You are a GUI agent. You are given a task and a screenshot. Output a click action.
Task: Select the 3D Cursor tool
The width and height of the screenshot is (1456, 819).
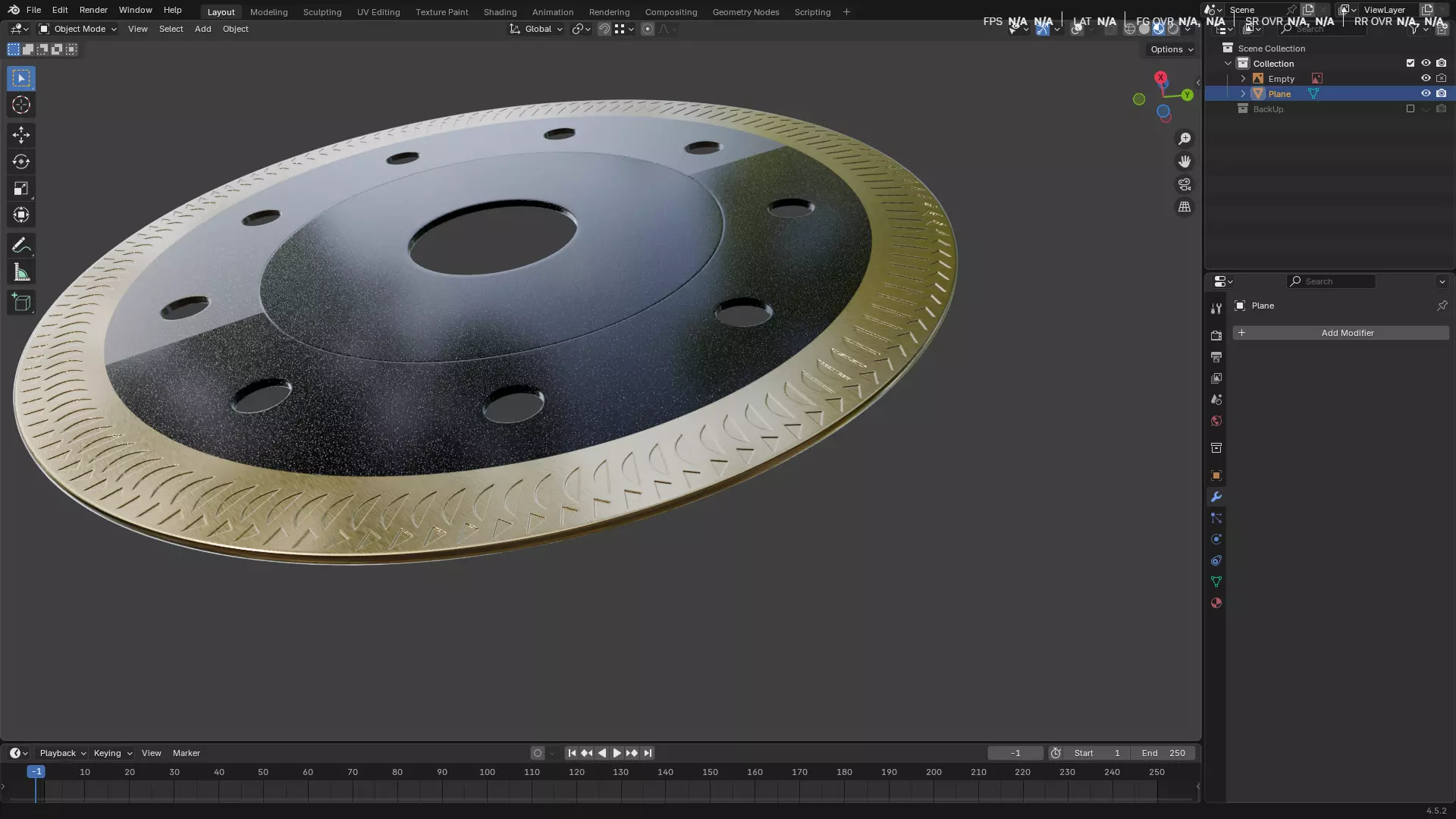pos(21,105)
